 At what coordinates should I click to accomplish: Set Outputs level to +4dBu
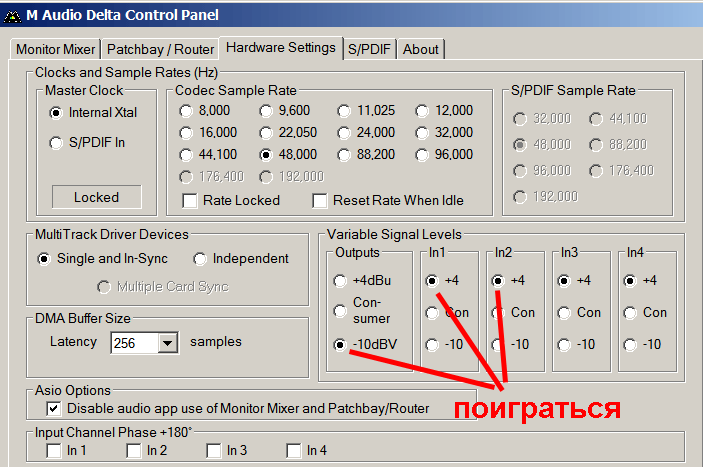point(342,282)
